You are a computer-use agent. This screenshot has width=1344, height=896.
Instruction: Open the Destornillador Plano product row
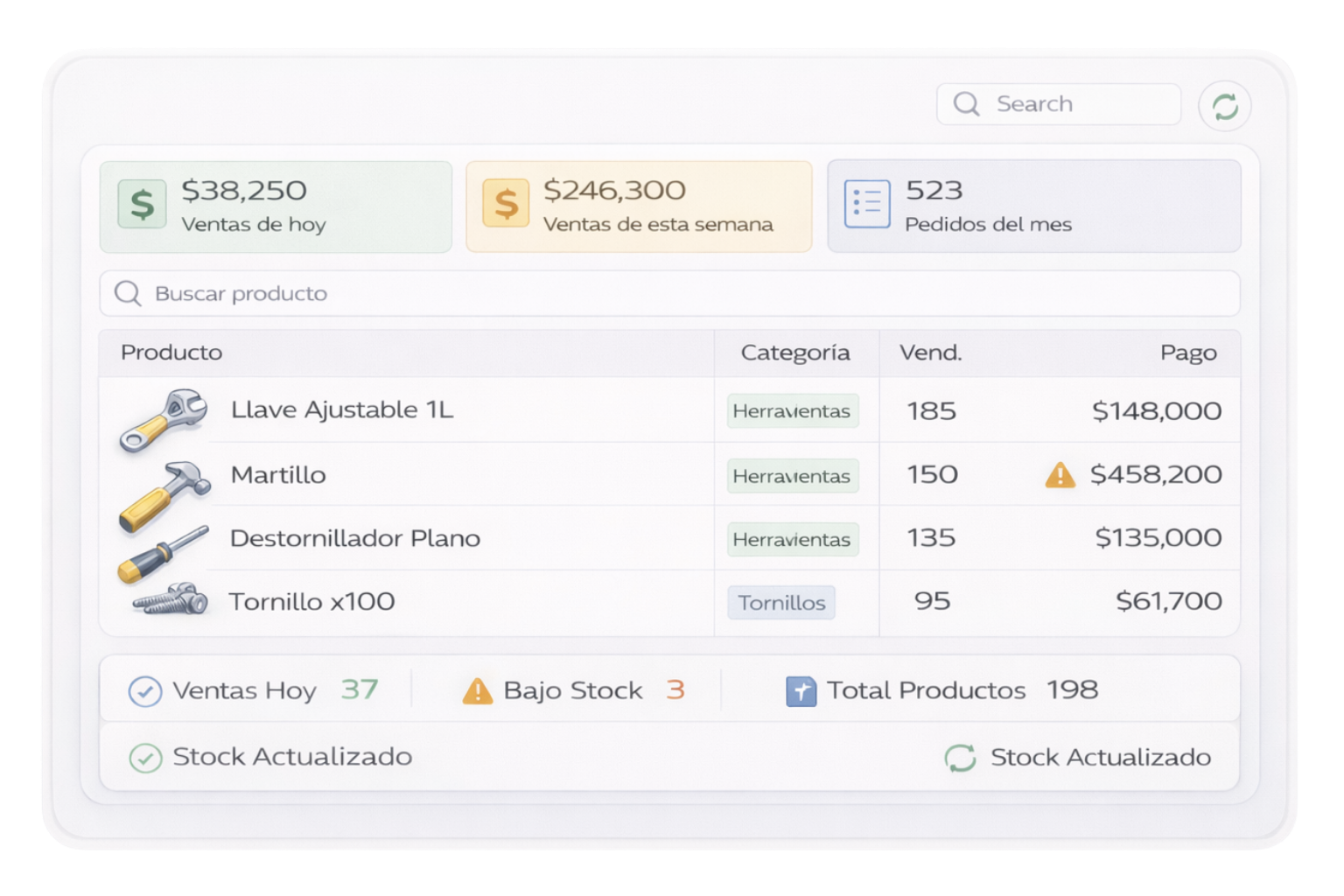tap(354, 538)
